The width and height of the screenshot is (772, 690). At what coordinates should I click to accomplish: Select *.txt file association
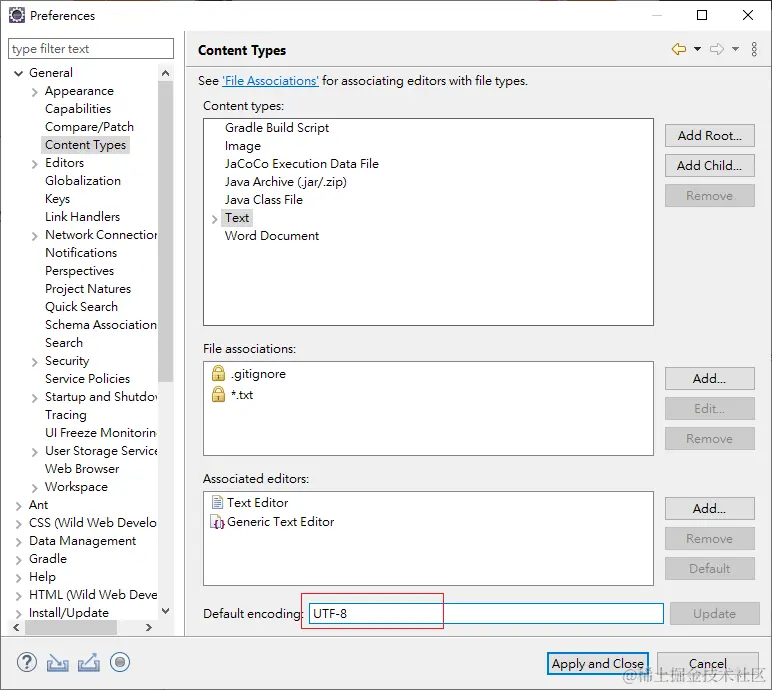242,394
